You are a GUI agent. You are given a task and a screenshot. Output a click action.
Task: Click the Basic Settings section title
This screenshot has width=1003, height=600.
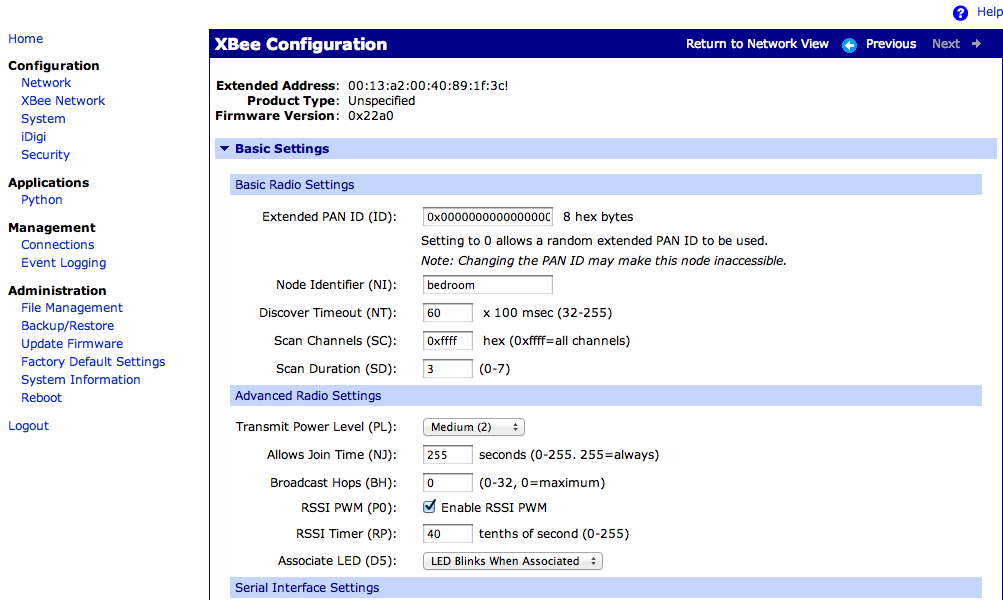[282, 148]
